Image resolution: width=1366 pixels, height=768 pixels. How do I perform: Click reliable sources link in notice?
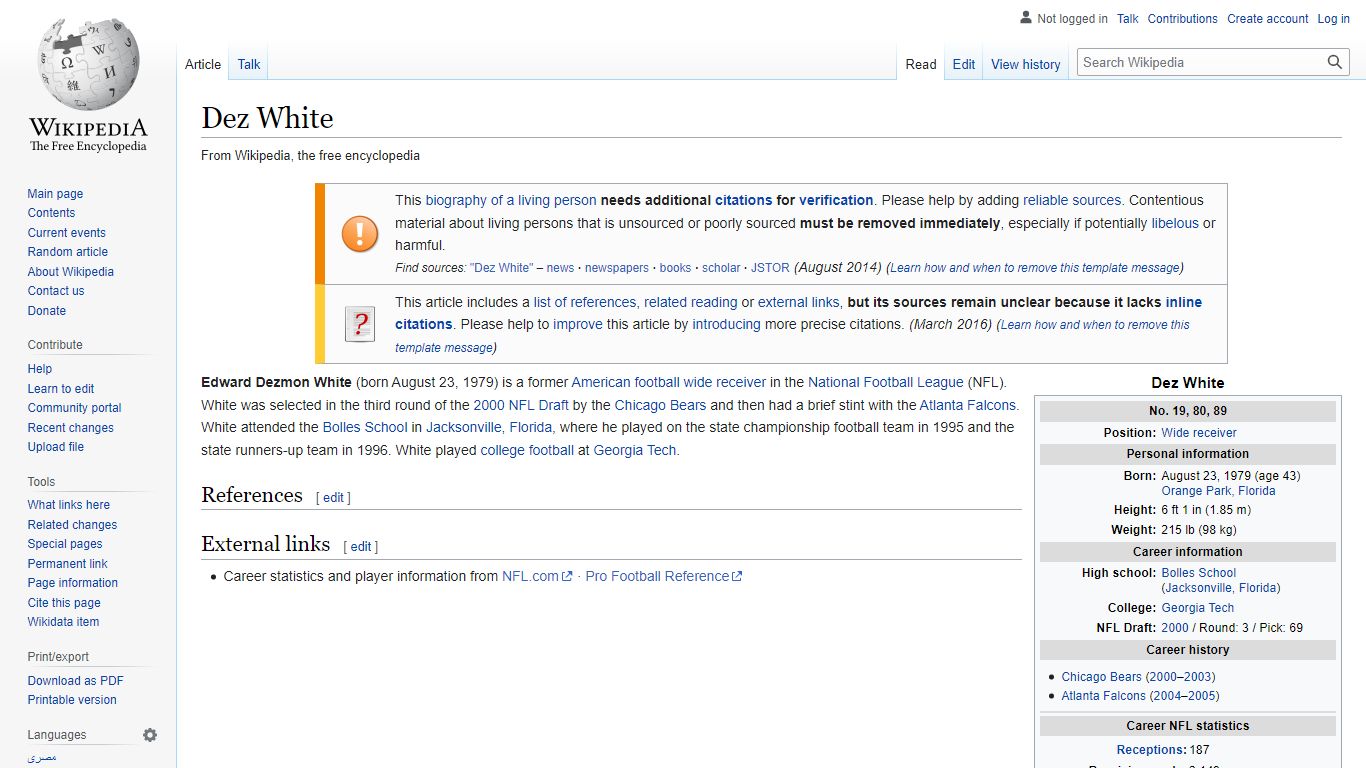coord(1072,200)
